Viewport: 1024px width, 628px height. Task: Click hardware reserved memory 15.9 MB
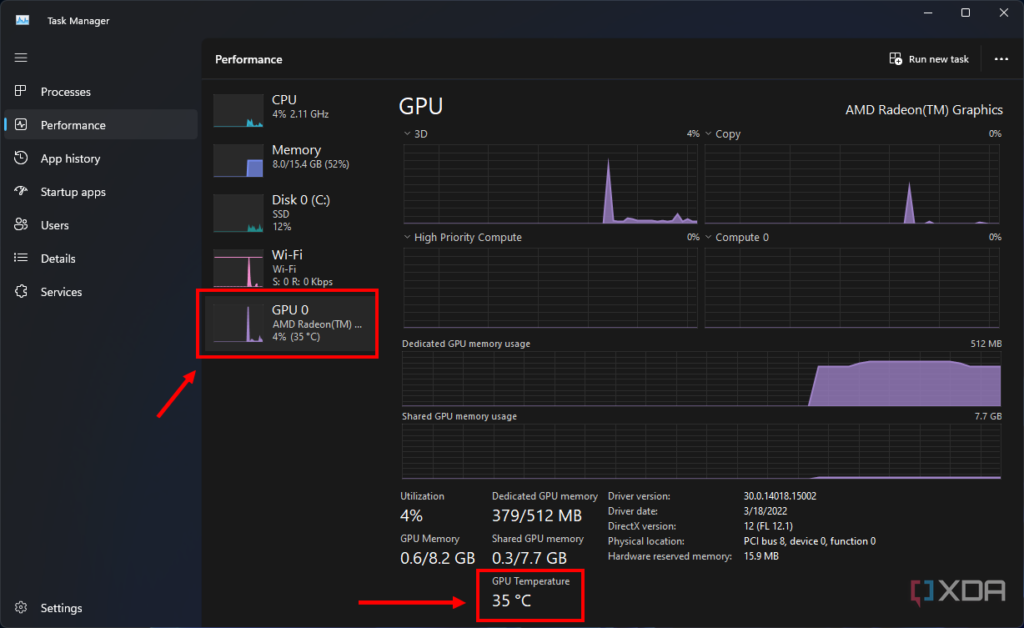click(761, 556)
